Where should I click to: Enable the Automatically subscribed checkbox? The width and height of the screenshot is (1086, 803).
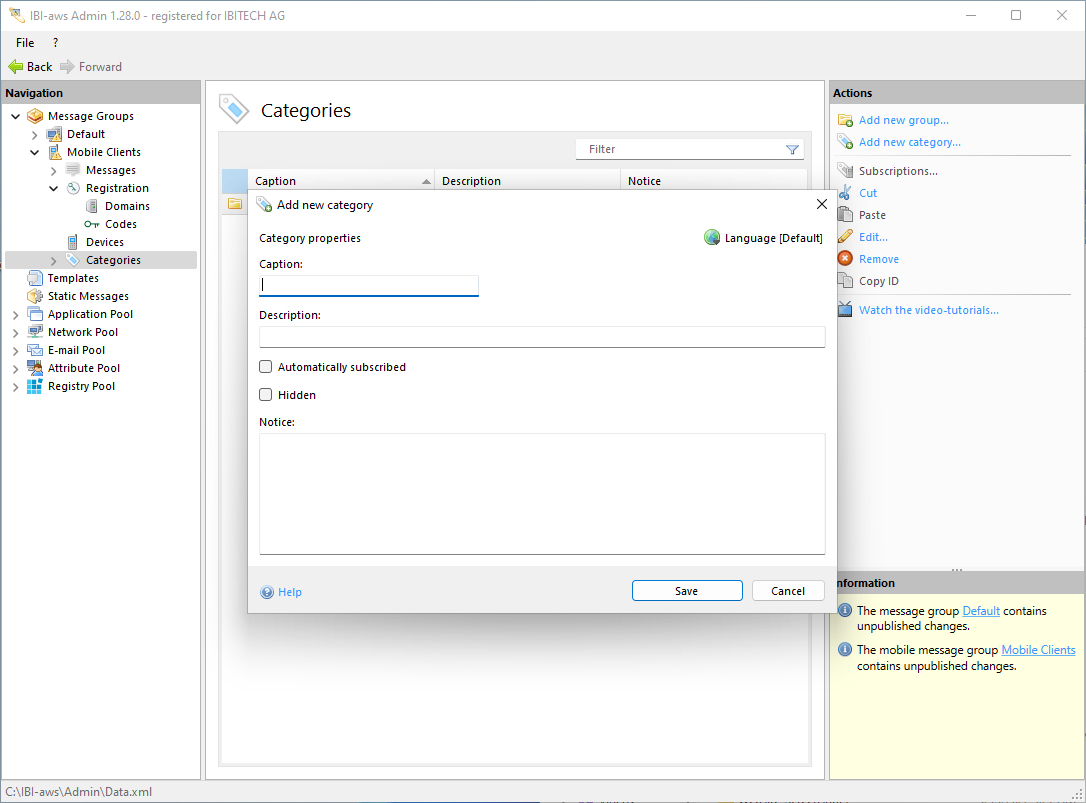click(266, 367)
